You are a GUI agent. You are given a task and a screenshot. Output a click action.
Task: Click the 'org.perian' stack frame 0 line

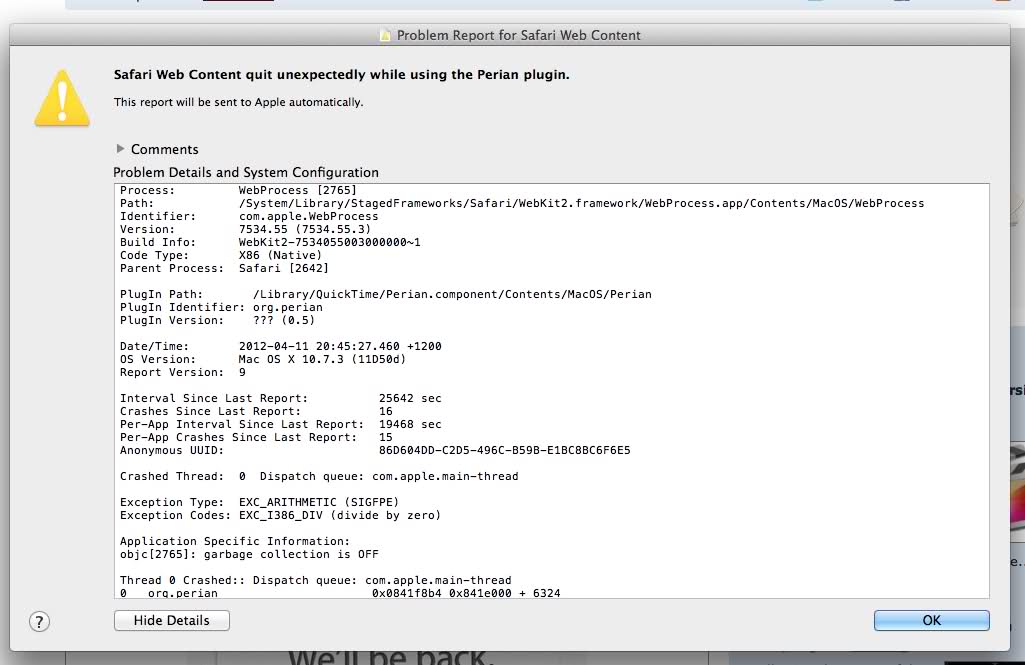[x=340, y=593]
